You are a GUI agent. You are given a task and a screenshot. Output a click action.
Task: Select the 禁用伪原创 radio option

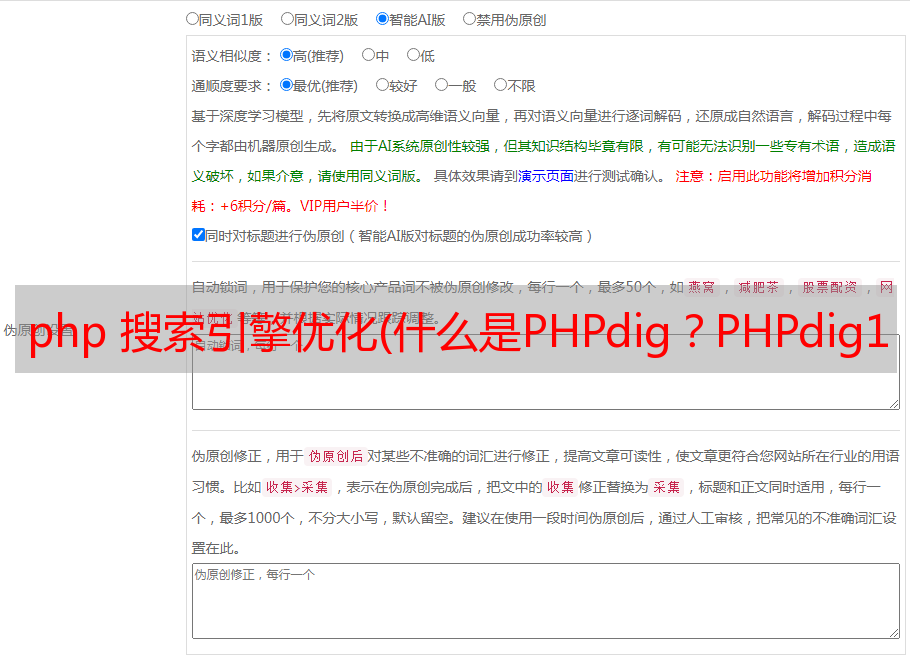coord(469,19)
